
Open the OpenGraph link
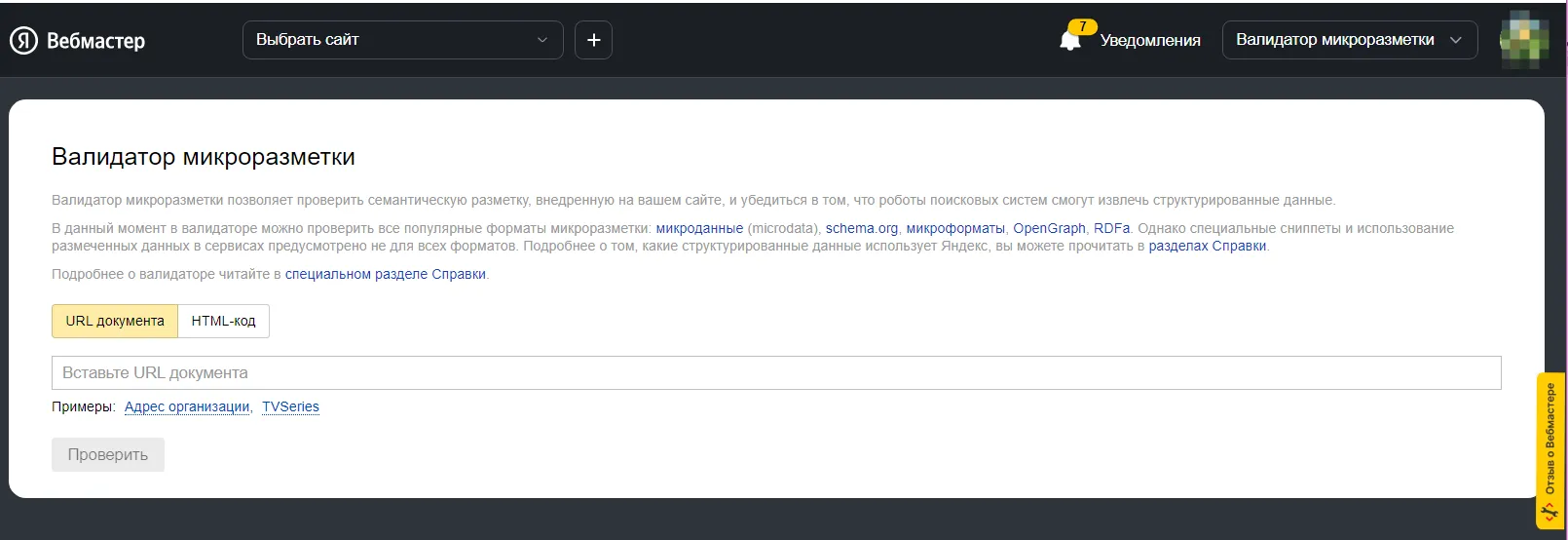point(1049,228)
